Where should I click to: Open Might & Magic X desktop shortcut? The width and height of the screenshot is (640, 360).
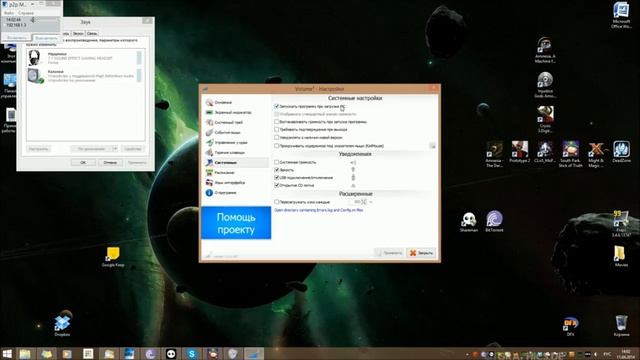tap(596, 154)
